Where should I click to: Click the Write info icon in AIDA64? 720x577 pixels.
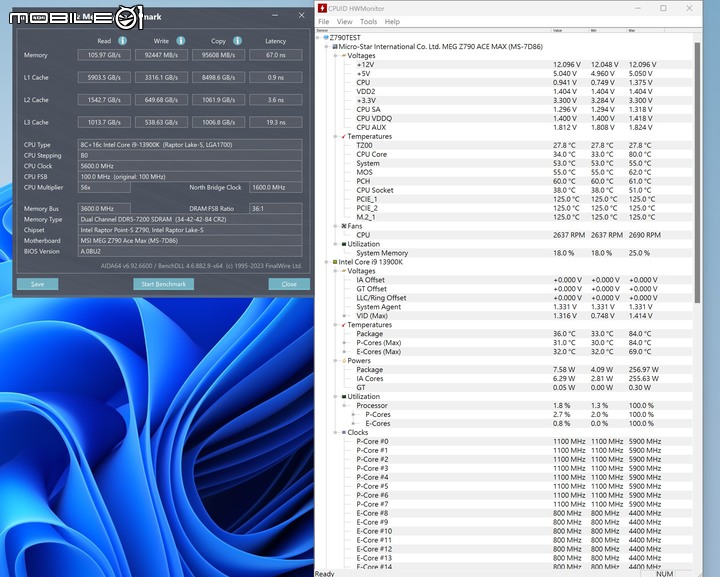[181, 41]
